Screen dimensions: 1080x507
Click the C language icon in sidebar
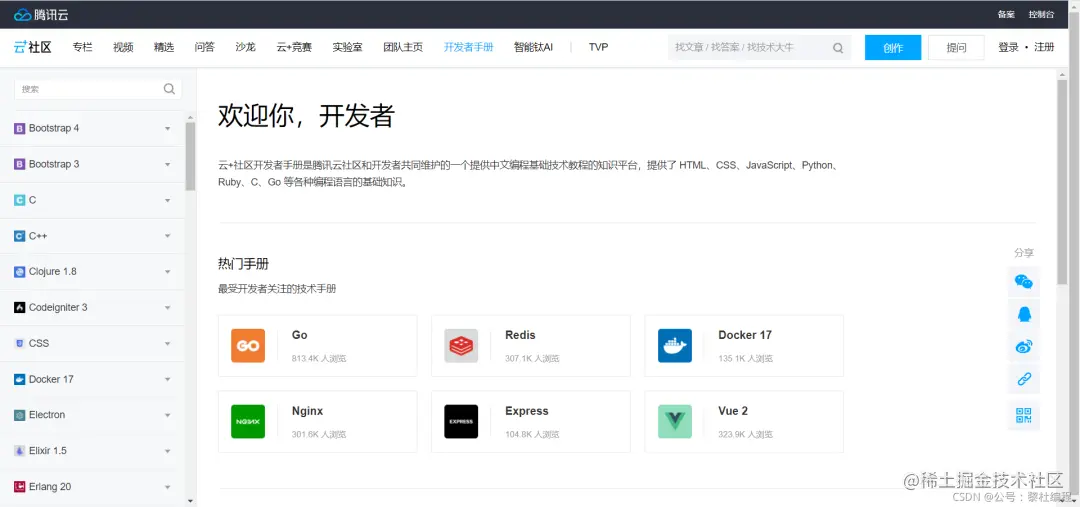(19, 200)
